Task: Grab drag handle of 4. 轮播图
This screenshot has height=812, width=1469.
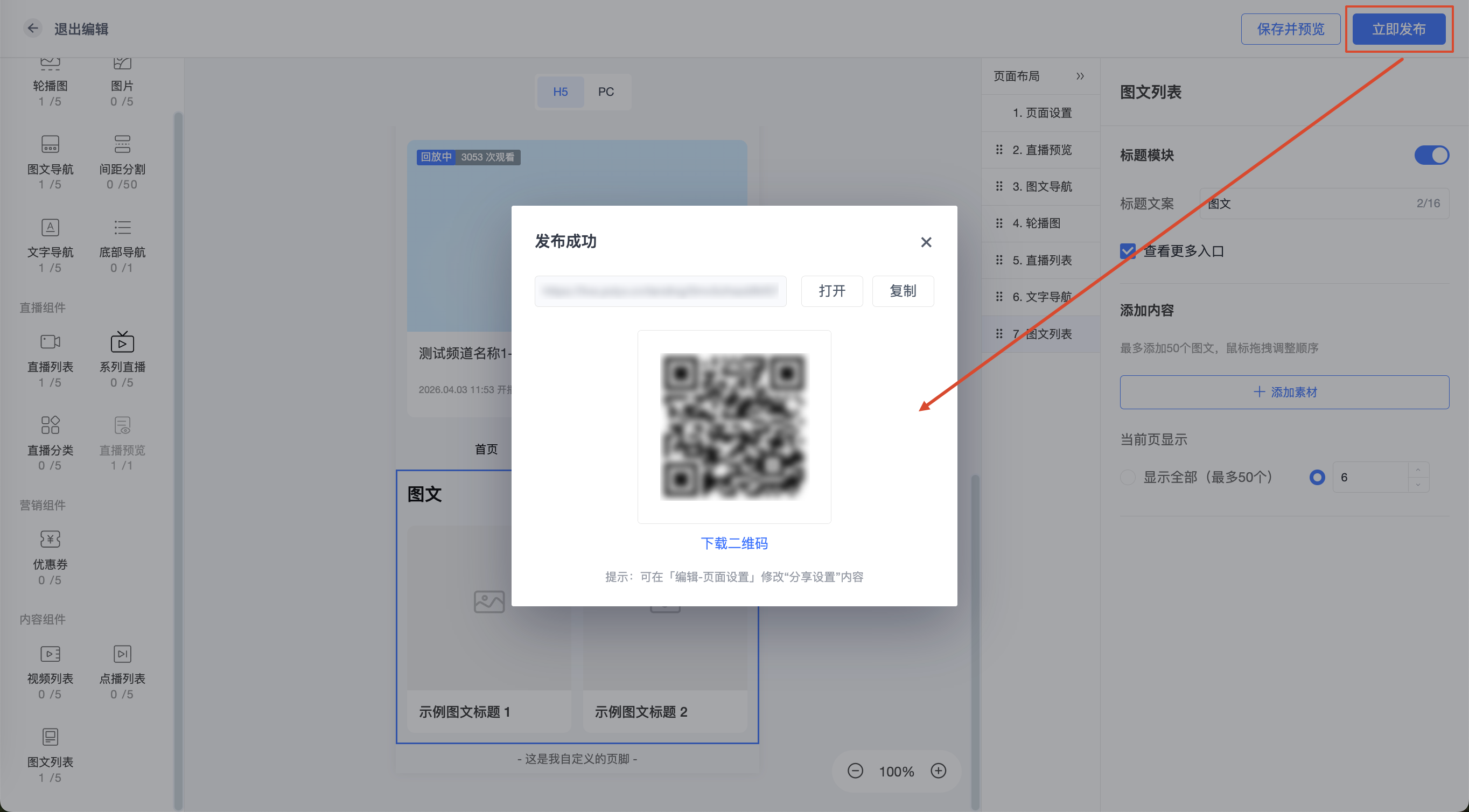Action: point(999,223)
